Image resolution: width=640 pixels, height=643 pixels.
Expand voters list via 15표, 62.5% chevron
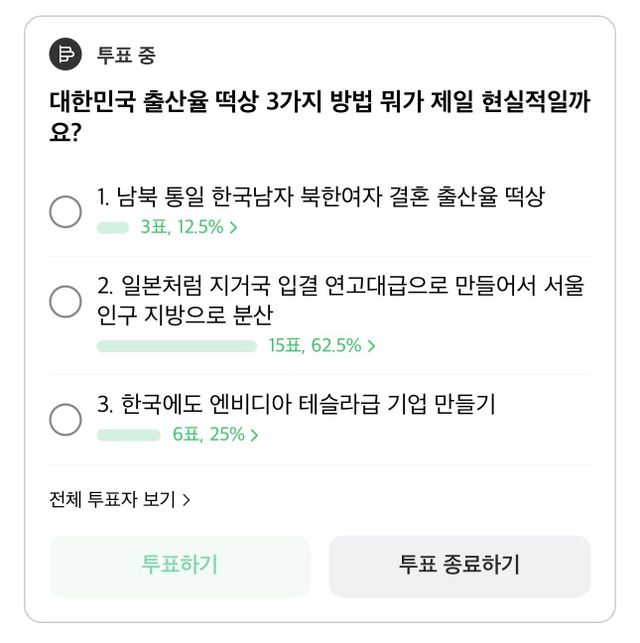(x=372, y=346)
